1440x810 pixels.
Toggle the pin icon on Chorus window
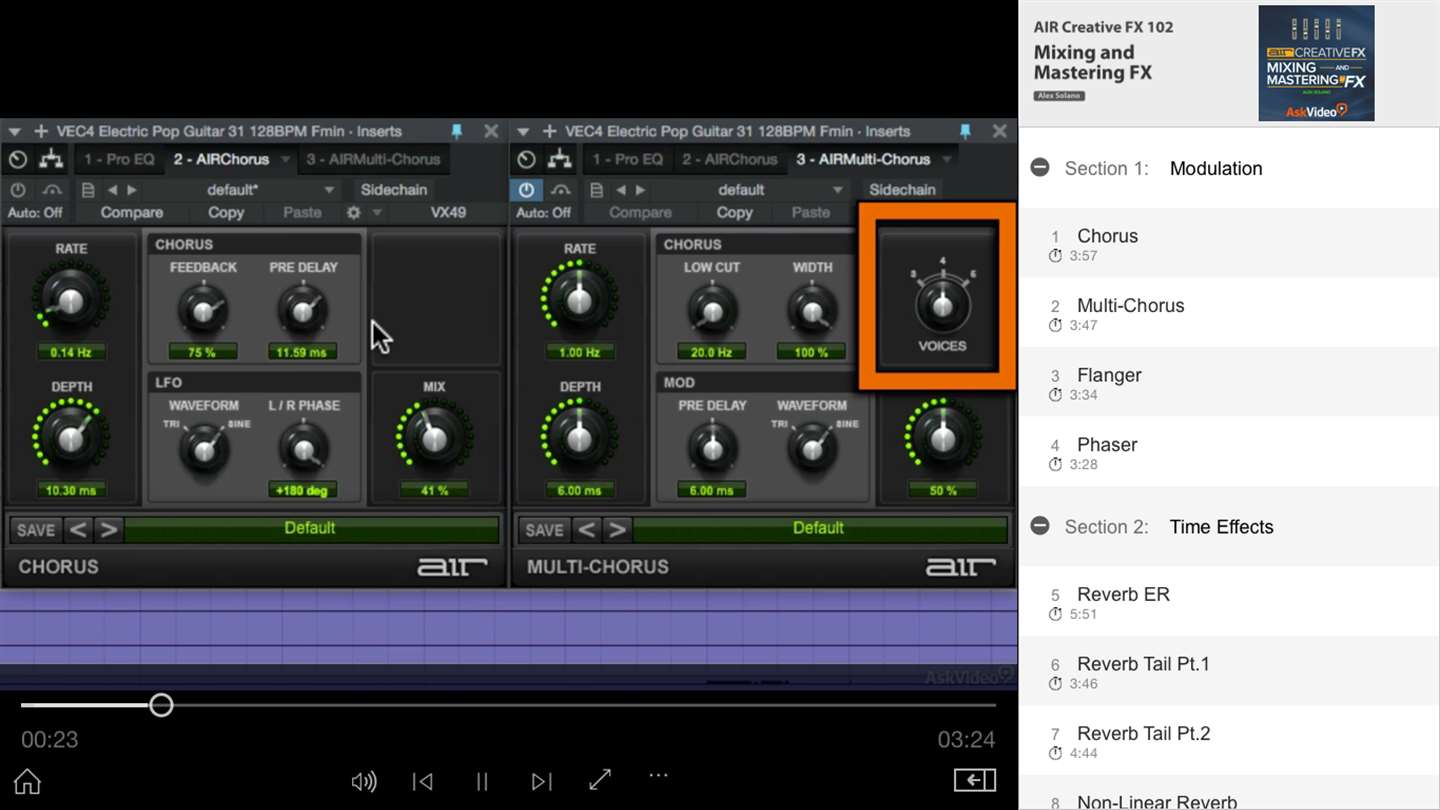pyautogui.click(x=457, y=131)
